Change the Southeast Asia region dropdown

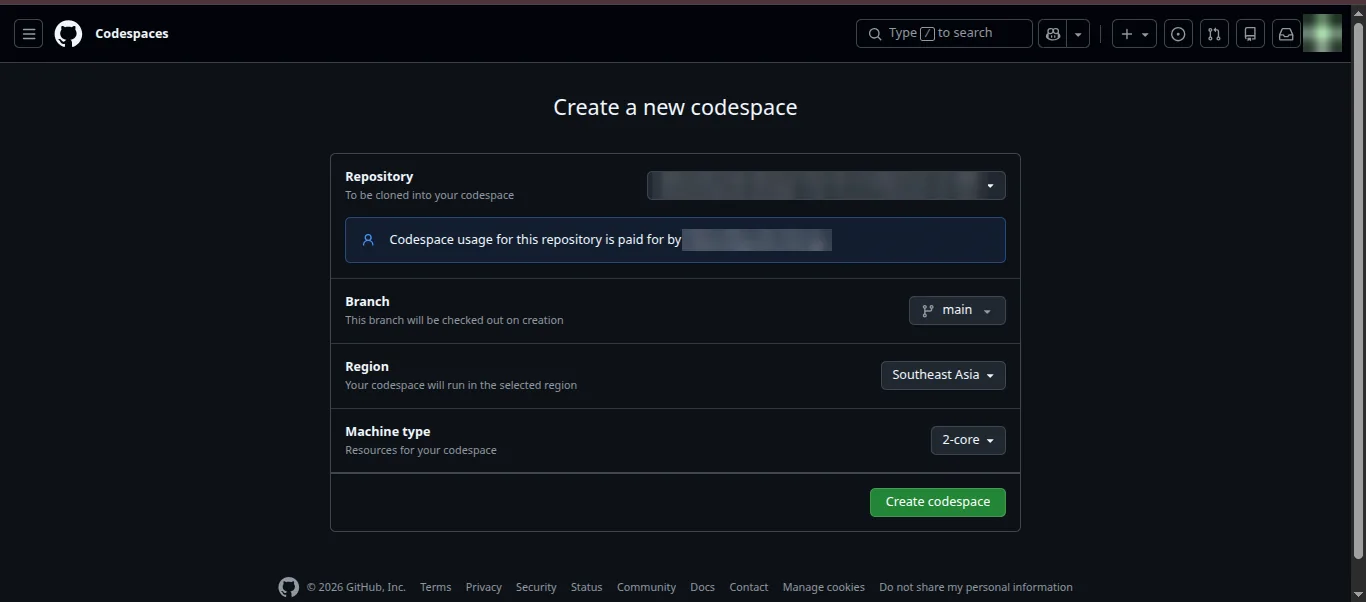point(943,376)
